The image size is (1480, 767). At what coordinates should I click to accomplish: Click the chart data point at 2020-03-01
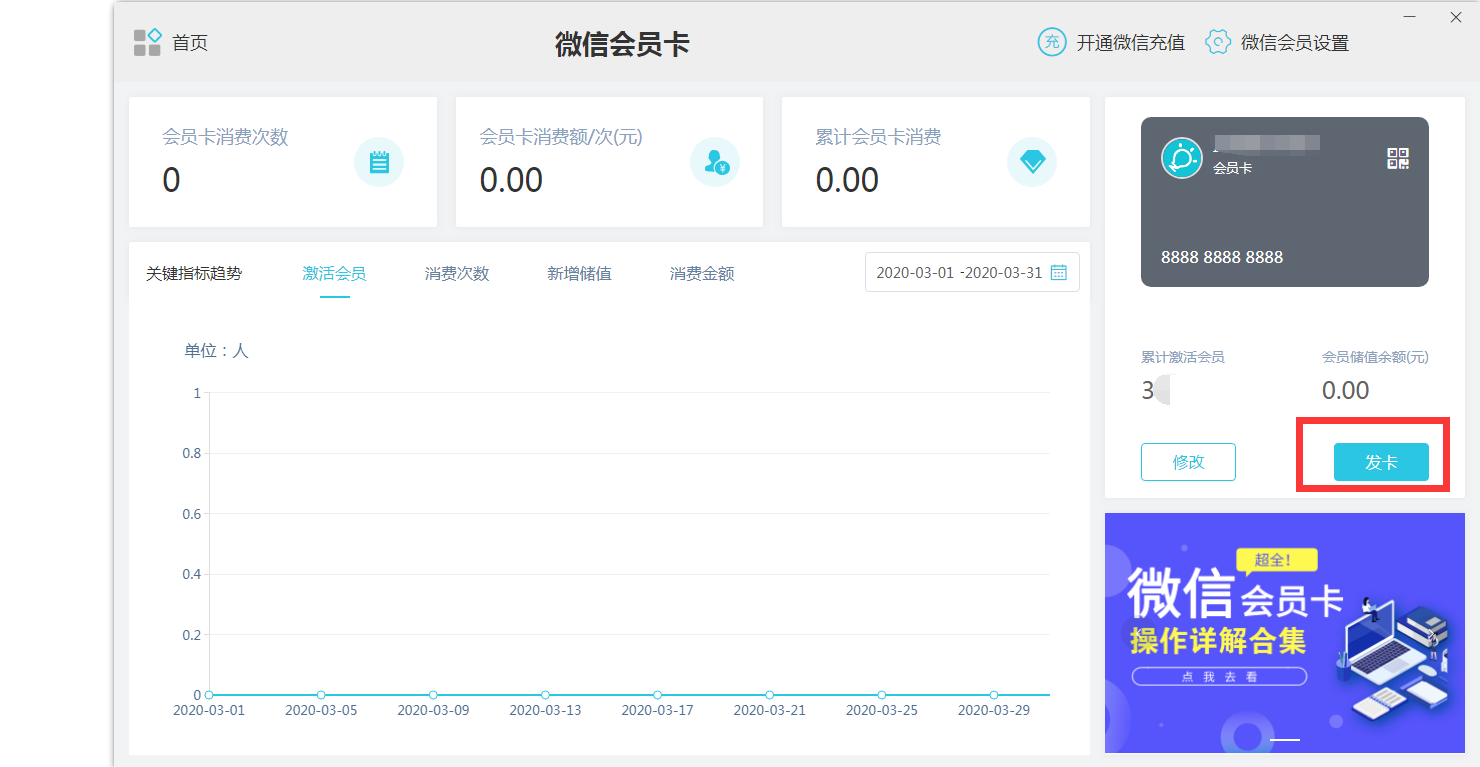click(x=209, y=694)
